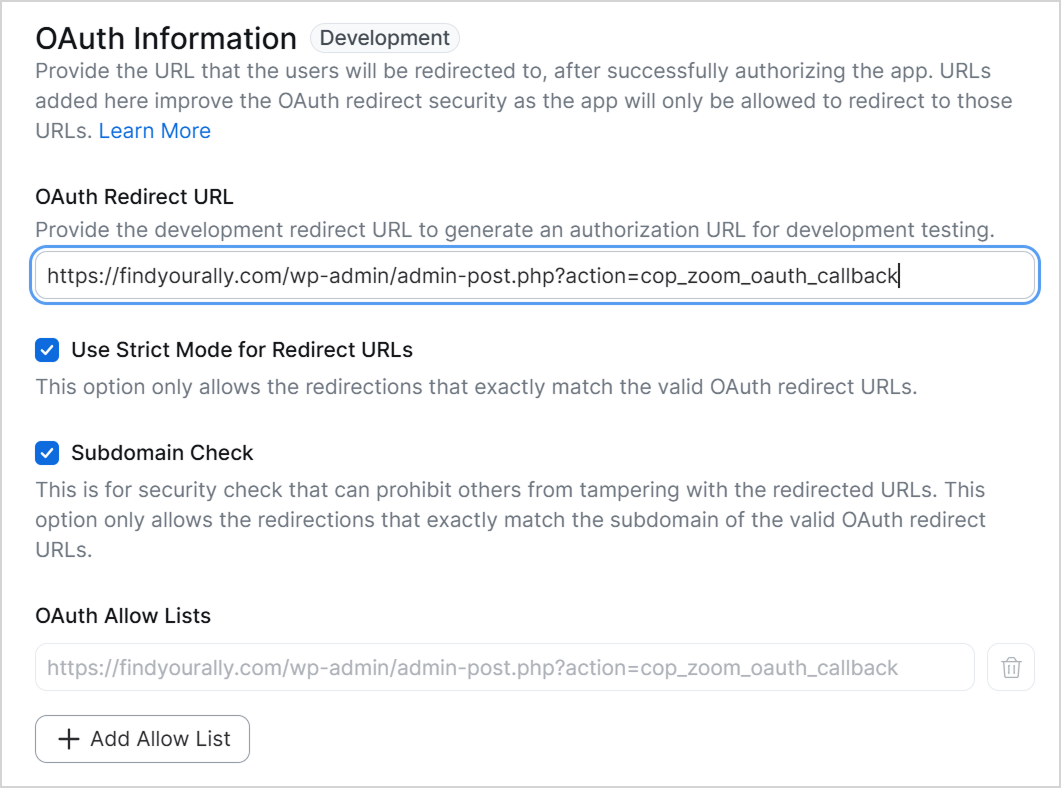Click the plus symbol to add another allow list
This screenshot has width=1061, height=788.
click(68, 739)
